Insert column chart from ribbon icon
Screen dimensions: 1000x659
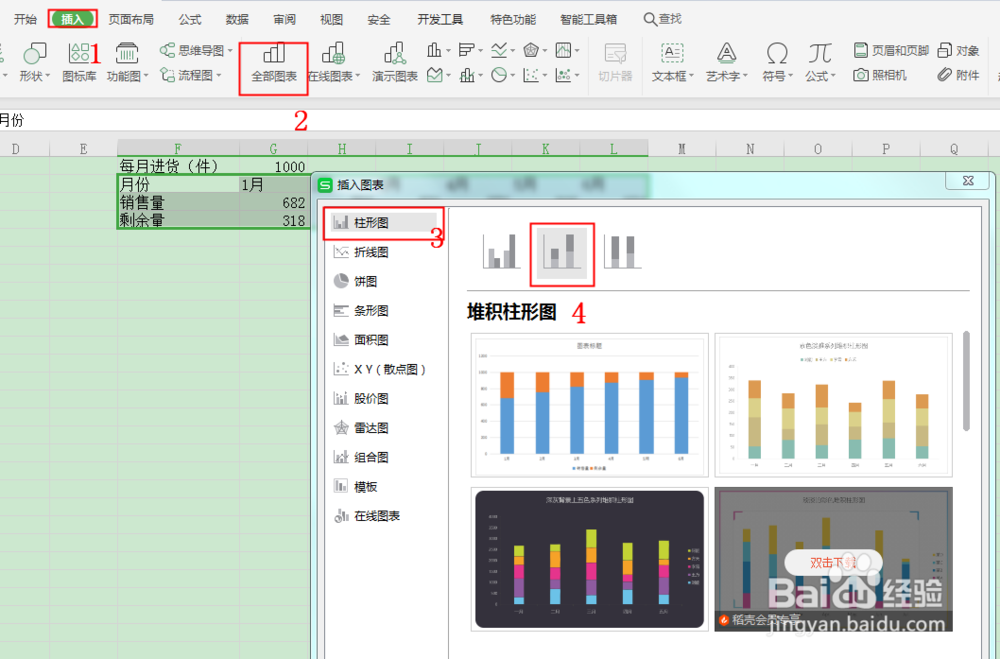434,50
